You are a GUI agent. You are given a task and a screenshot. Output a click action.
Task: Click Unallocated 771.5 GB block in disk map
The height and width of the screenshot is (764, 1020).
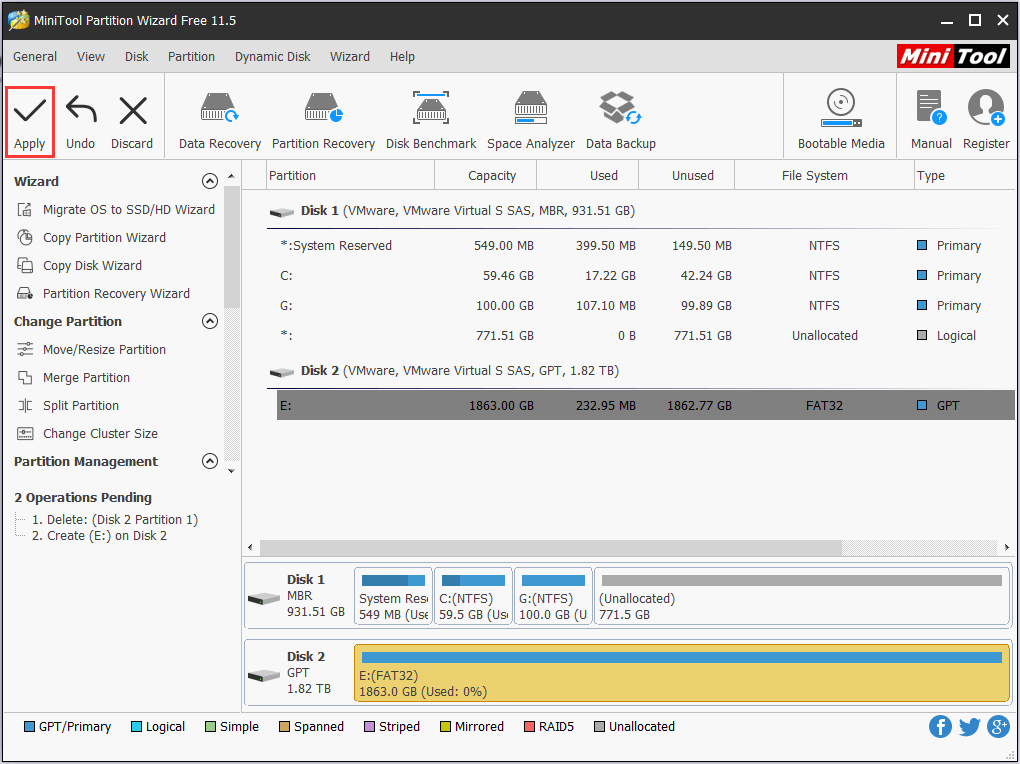[x=801, y=596]
